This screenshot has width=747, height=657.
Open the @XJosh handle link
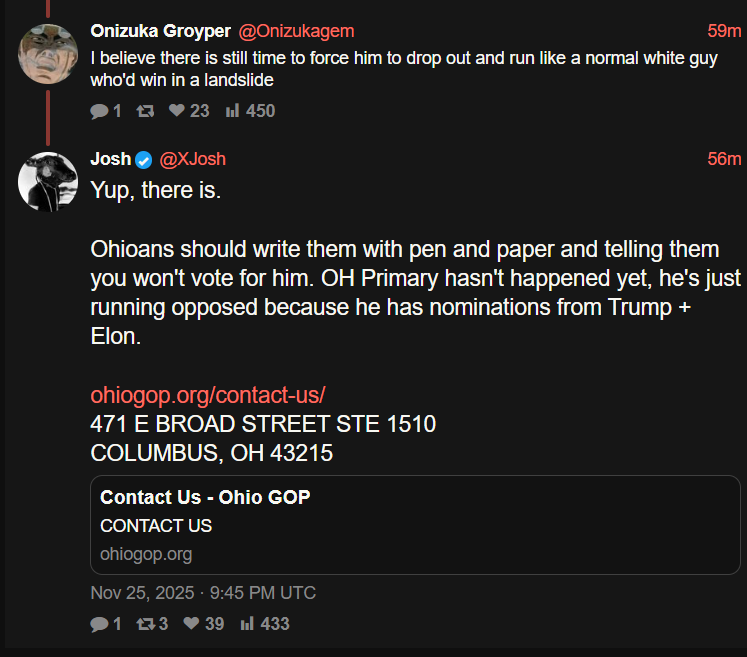(193, 160)
